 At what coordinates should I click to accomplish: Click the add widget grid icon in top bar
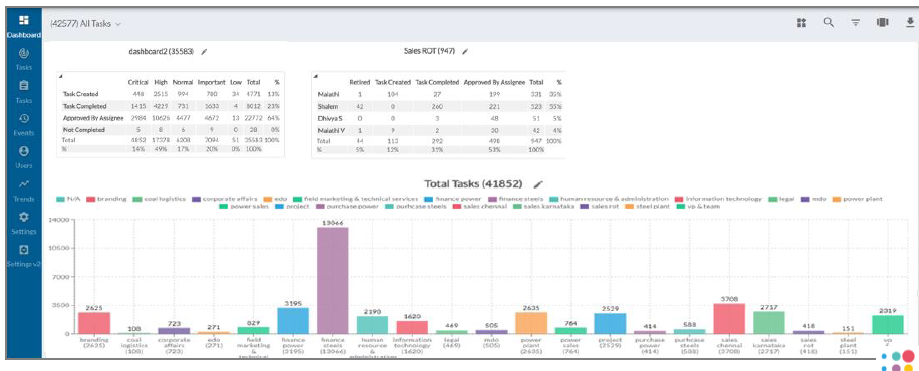tap(802, 22)
